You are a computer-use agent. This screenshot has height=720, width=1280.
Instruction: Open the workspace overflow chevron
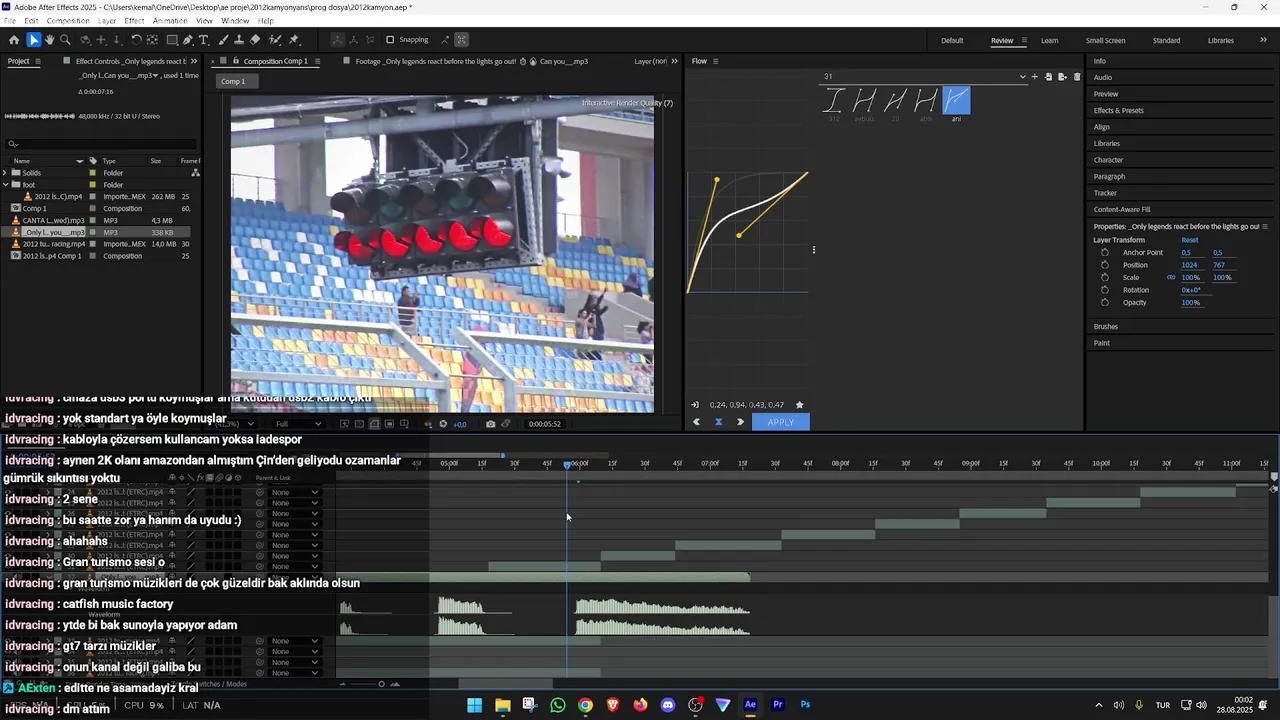pos(1264,40)
